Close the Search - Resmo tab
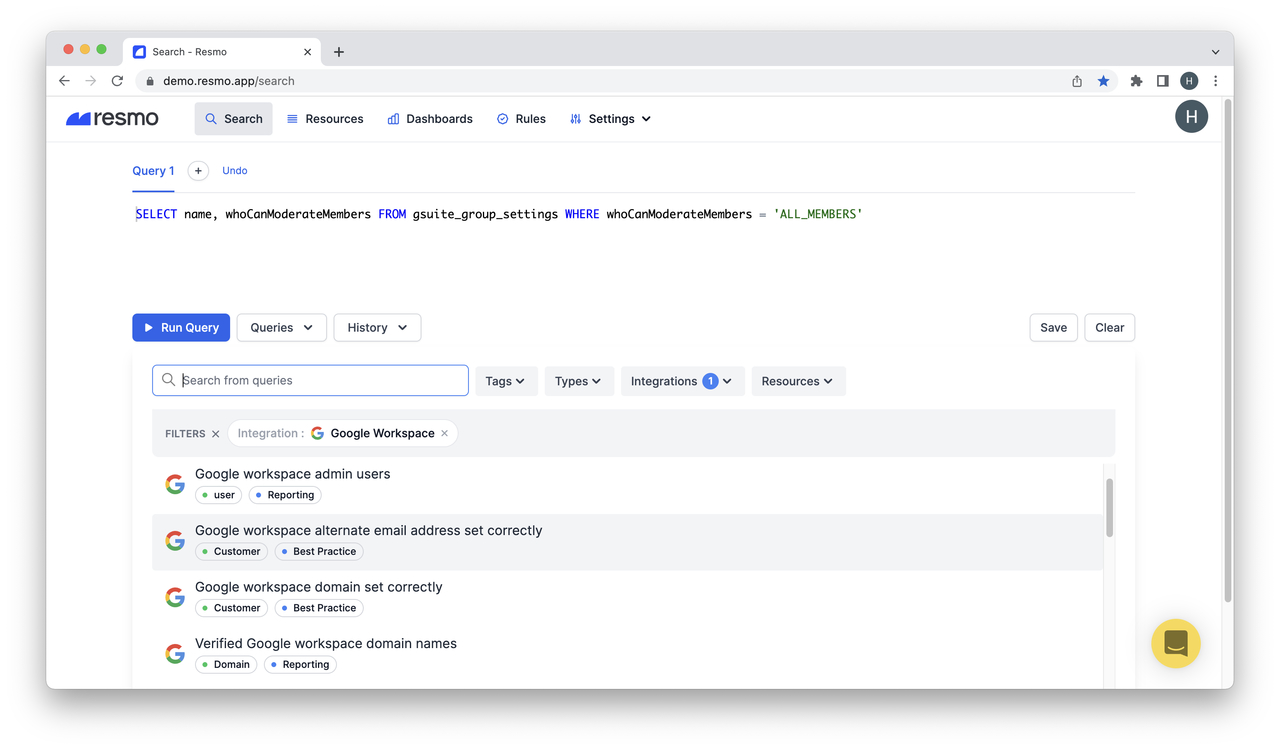The width and height of the screenshot is (1280, 750). tap(307, 52)
